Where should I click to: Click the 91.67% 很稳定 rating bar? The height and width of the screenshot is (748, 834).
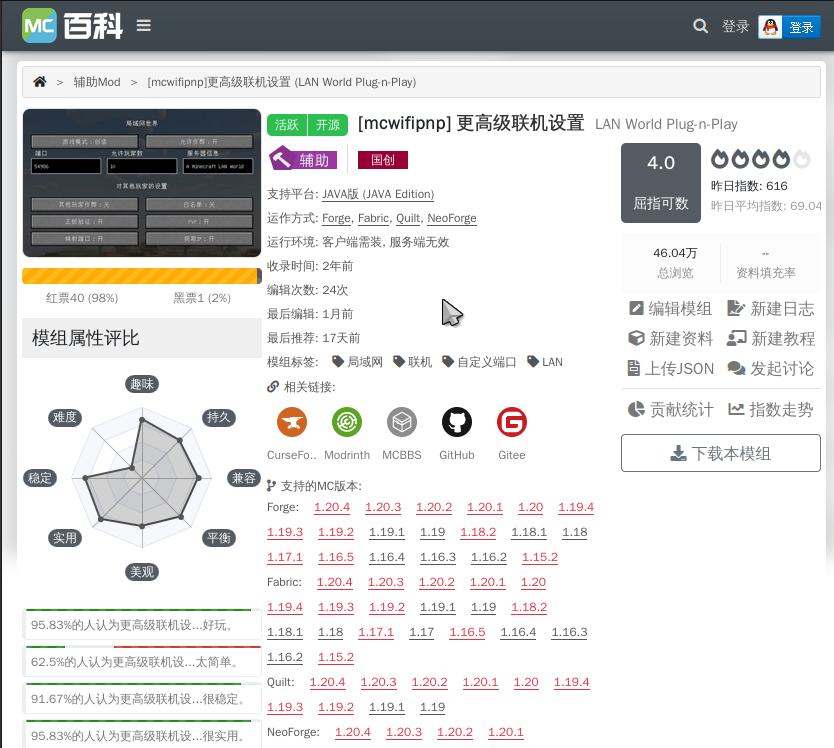[142, 698]
